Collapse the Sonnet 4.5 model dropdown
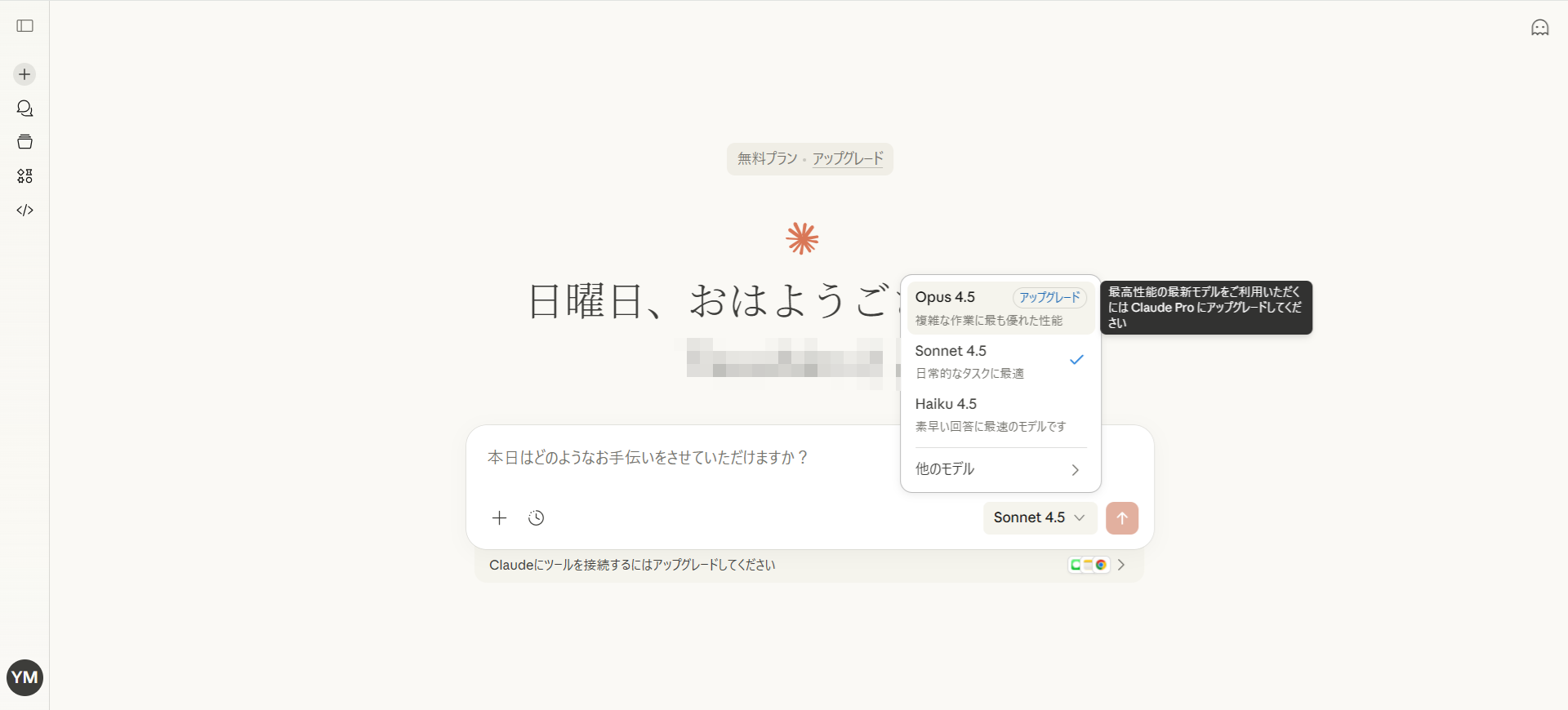This screenshot has height=710, width=1568. coord(1039,518)
